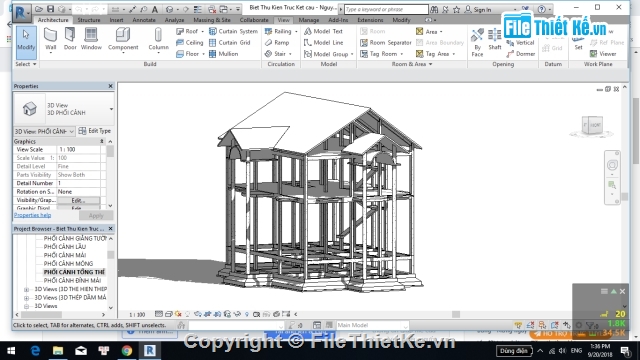This screenshot has height=360, width=640.
Task: Open Google Chrome from the taskbar
Action: pyautogui.click(x=127, y=351)
